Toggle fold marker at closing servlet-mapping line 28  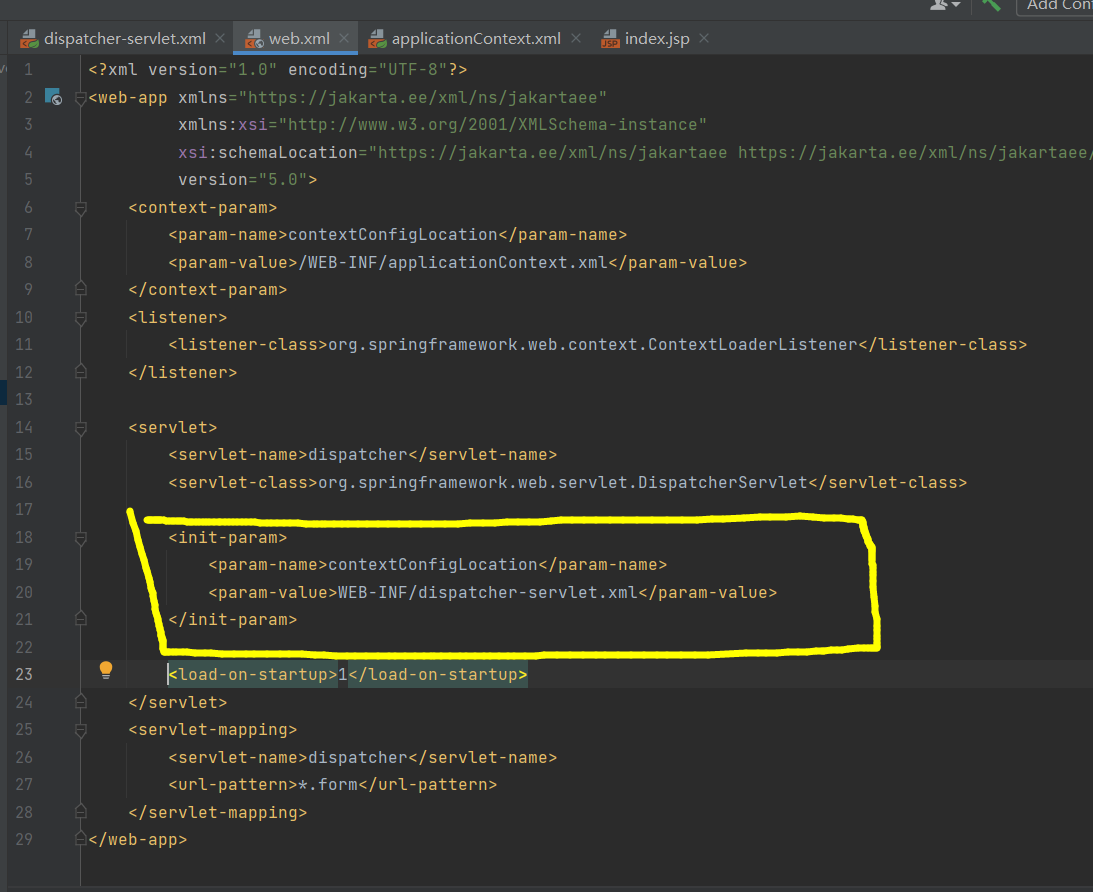81,813
